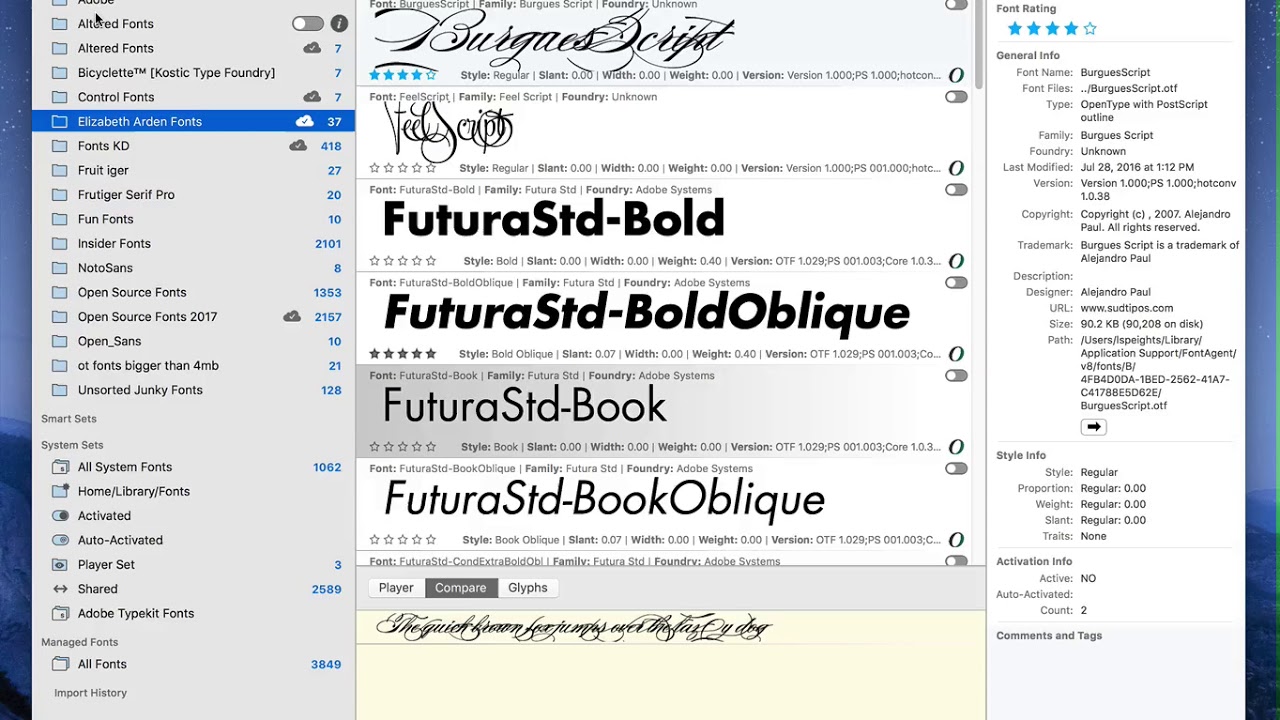Switch to the Compare tab

coord(460,588)
